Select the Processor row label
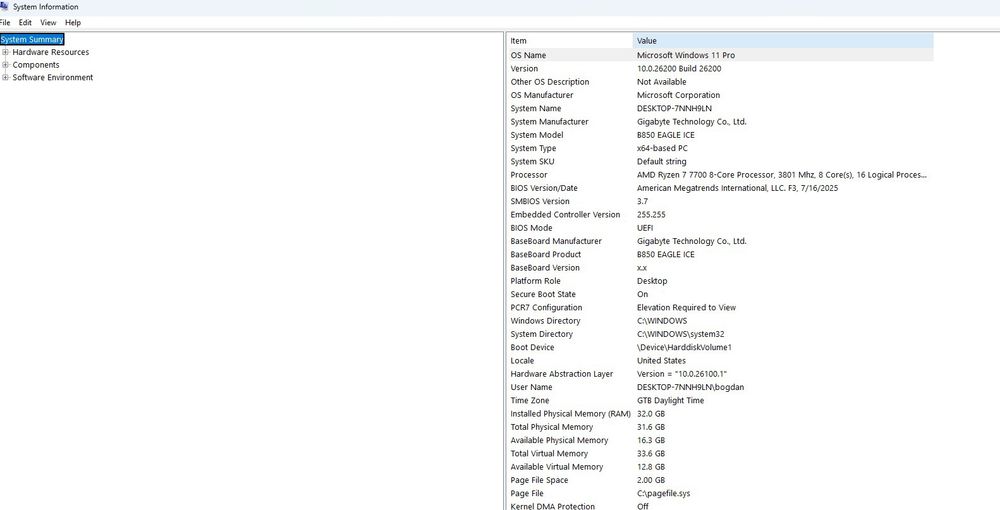The image size is (1000, 510). (x=529, y=175)
